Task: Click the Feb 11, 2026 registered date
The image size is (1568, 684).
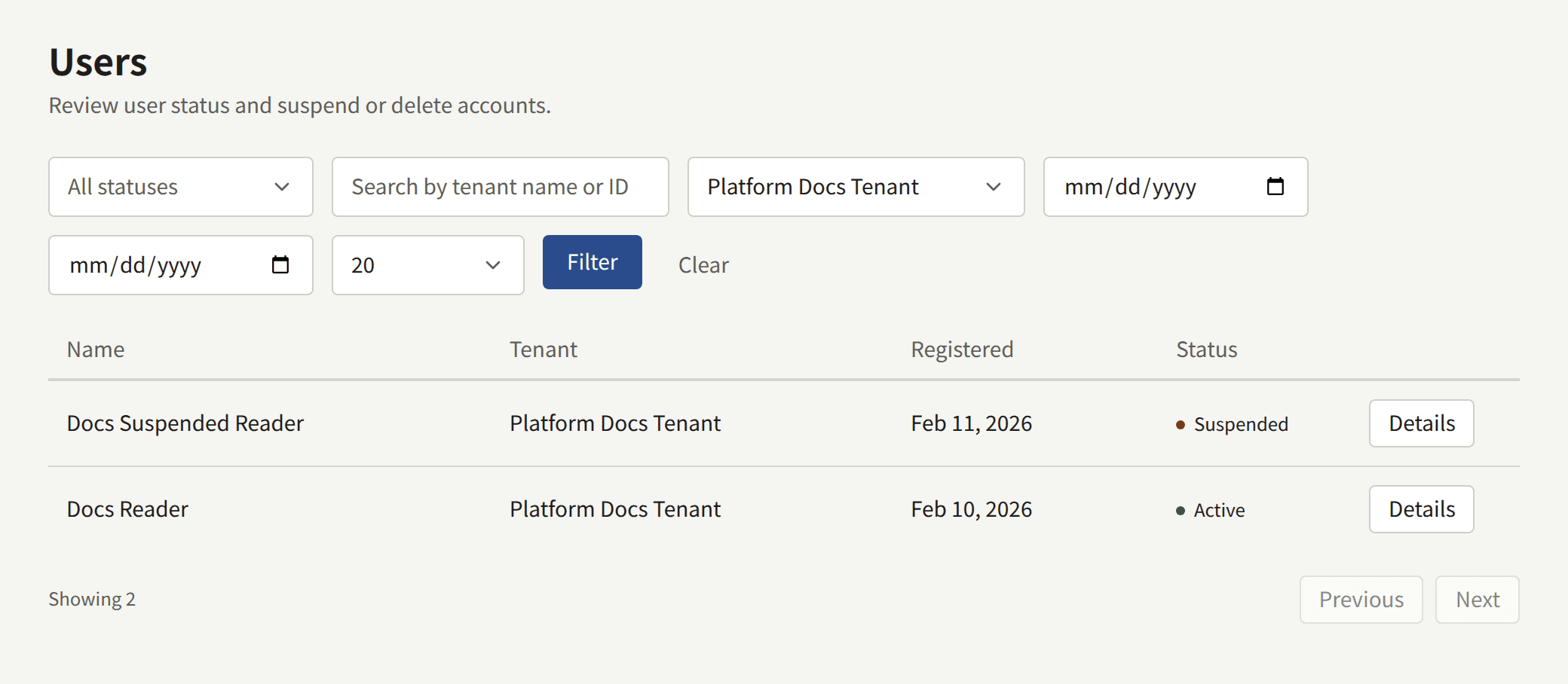Action: click(x=971, y=423)
